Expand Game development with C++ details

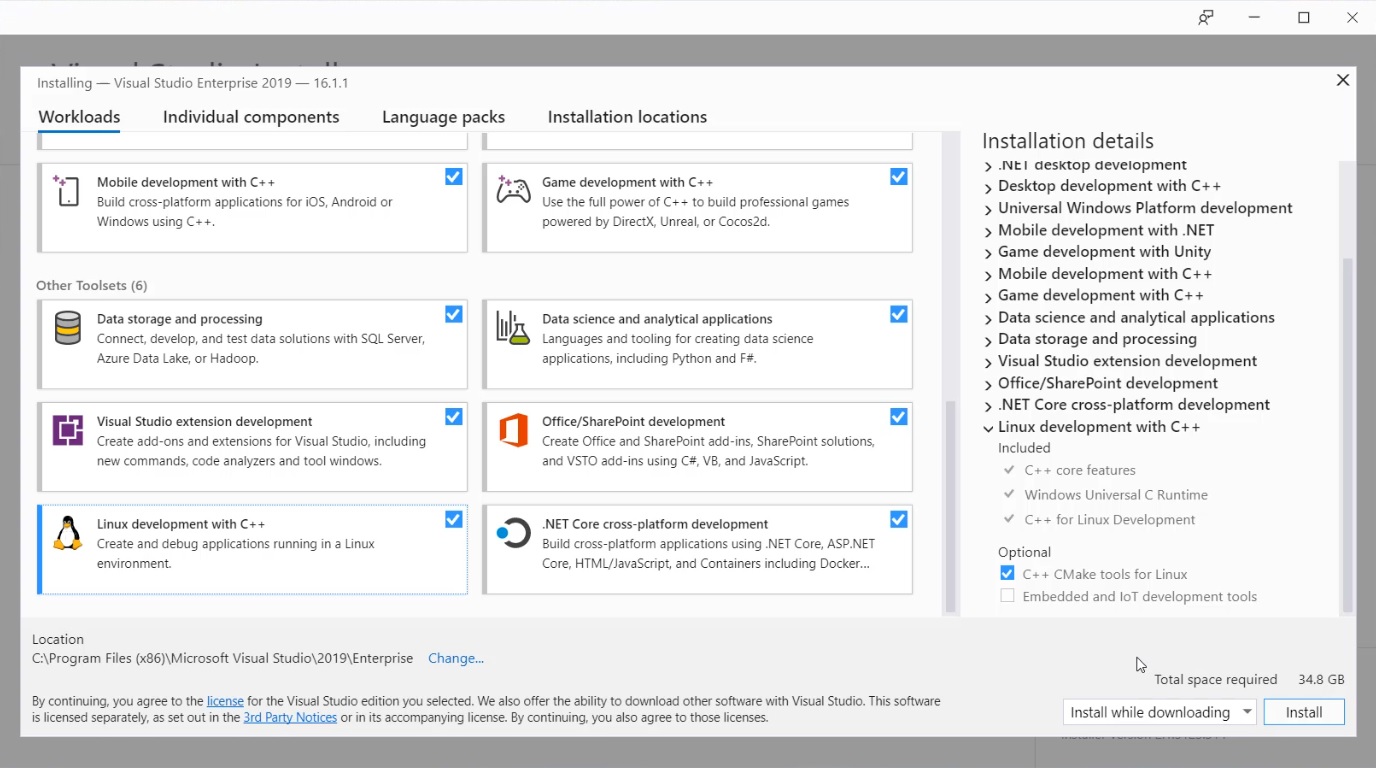pos(988,297)
